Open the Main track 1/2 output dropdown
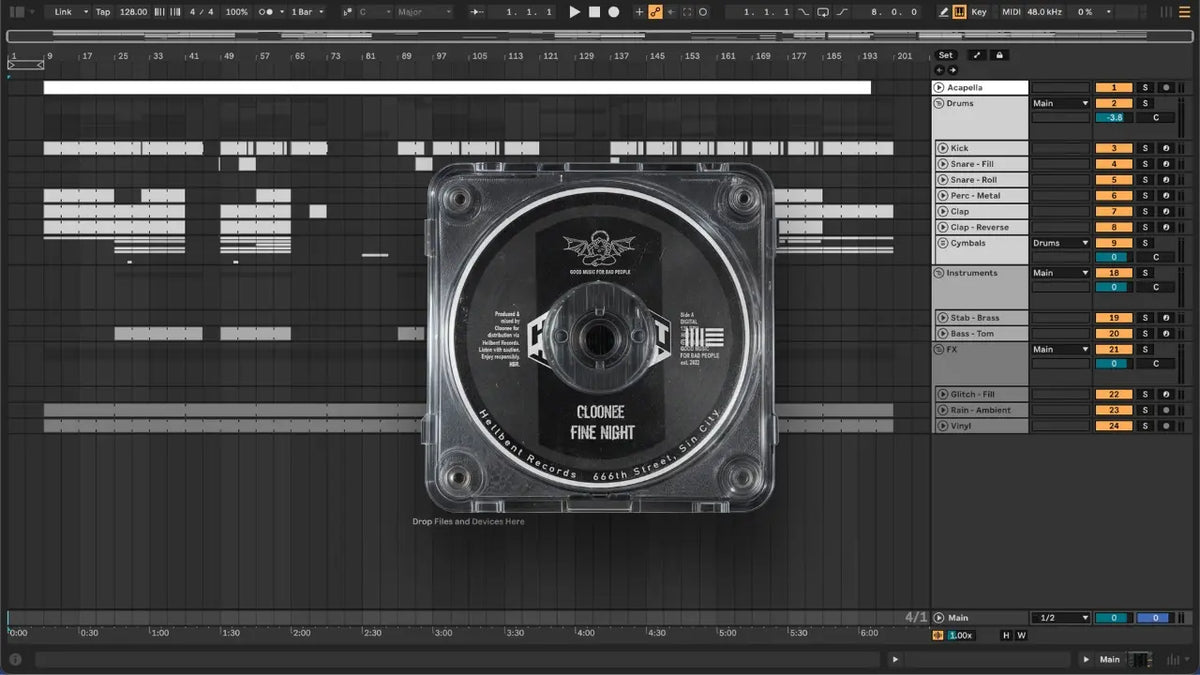Viewport: 1200px width, 675px height. (x=1060, y=618)
